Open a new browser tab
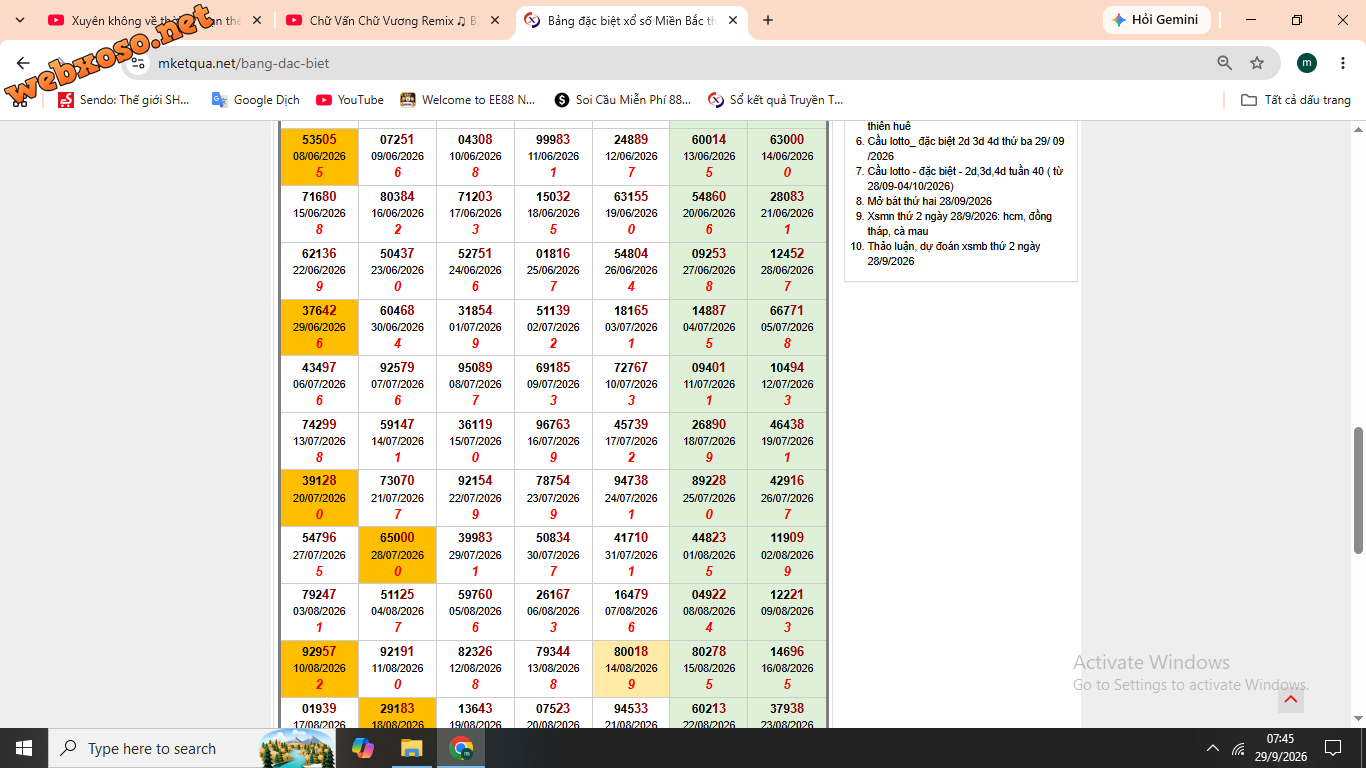This screenshot has height=768, width=1366. click(768, 20)
